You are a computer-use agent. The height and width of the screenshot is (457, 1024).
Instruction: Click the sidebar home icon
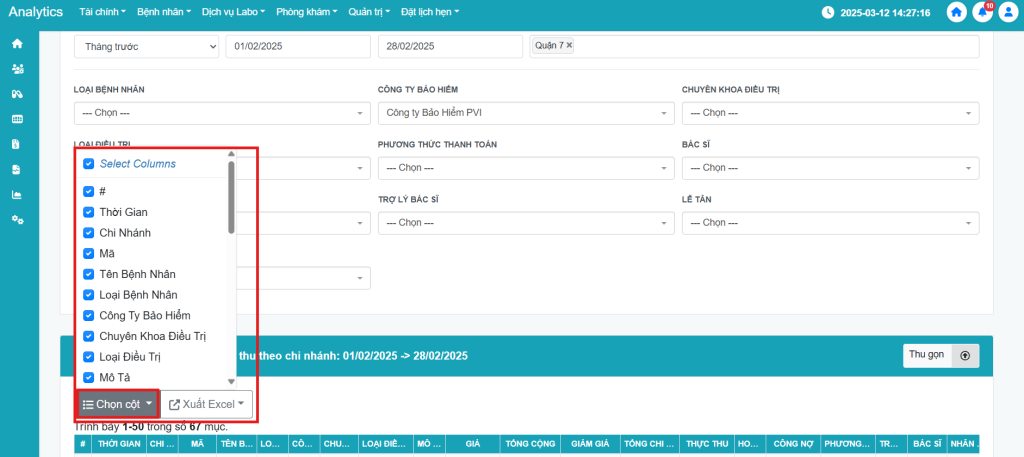(x=17, y=44)
